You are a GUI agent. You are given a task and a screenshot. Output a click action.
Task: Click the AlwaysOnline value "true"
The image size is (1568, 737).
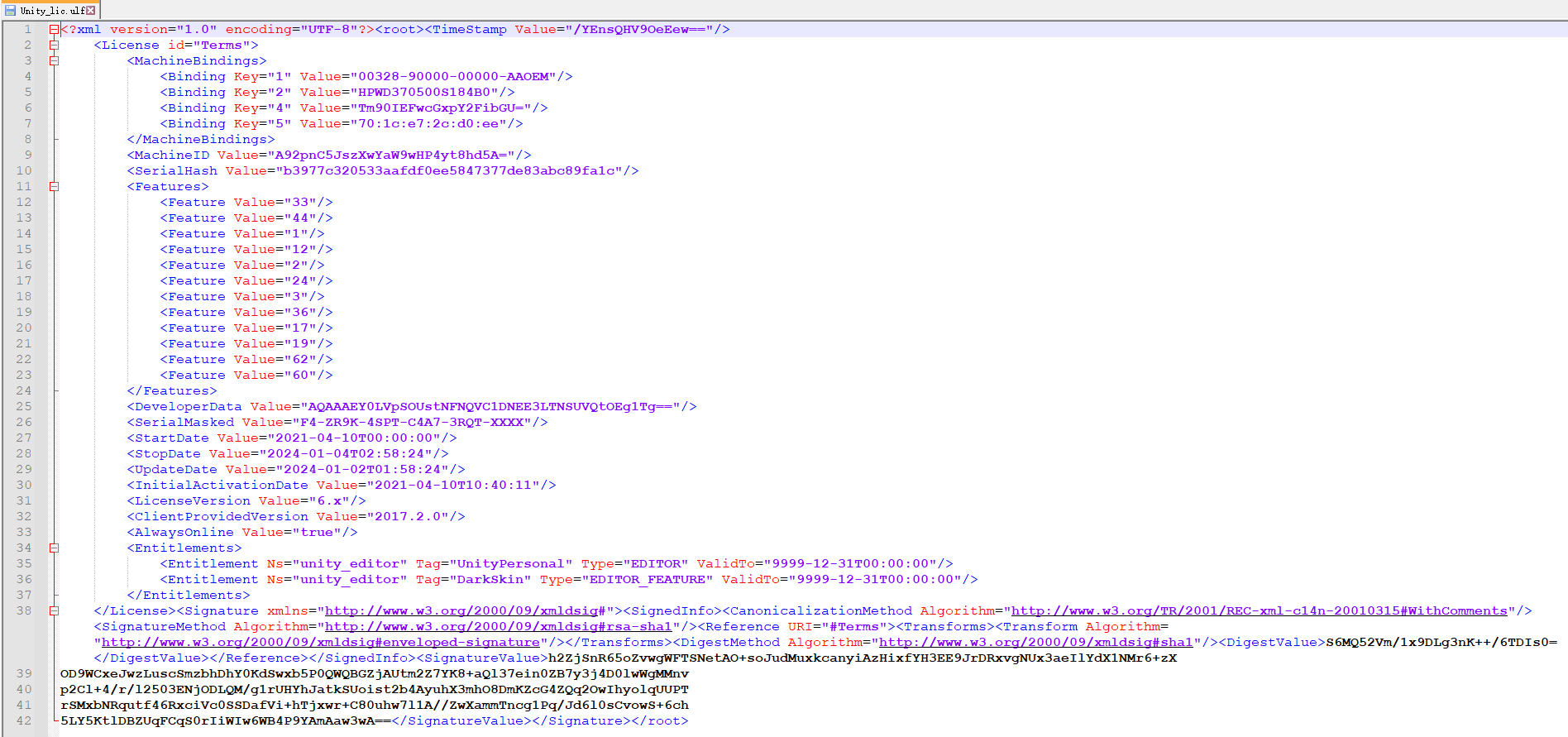(x=317, y=532)
